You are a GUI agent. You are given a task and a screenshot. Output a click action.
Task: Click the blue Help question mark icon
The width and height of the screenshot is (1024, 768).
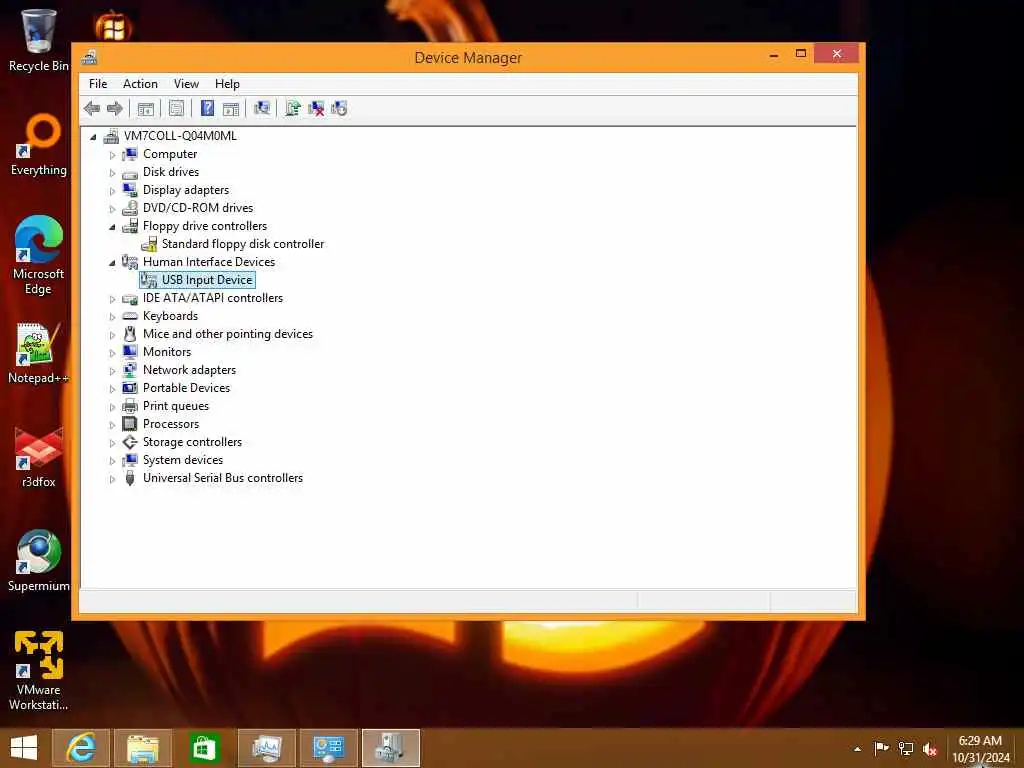tap(207, 108)
